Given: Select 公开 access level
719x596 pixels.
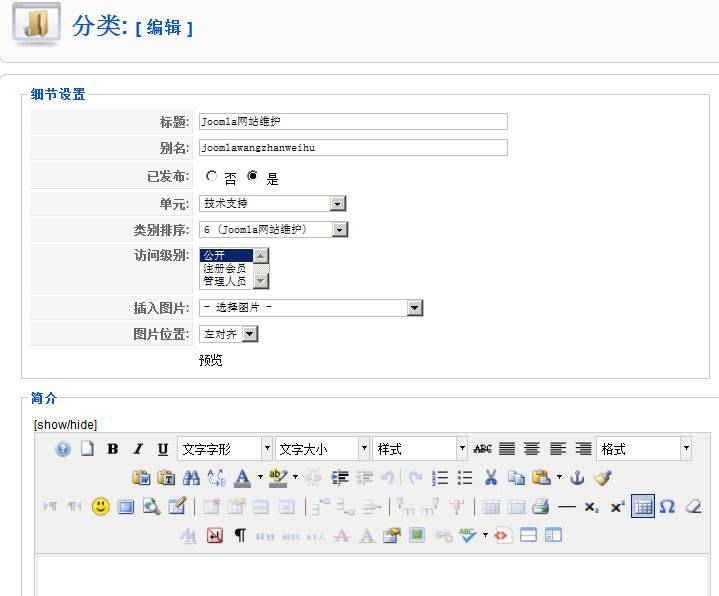Looking at the screenshot, I should (x=226, y=255).
